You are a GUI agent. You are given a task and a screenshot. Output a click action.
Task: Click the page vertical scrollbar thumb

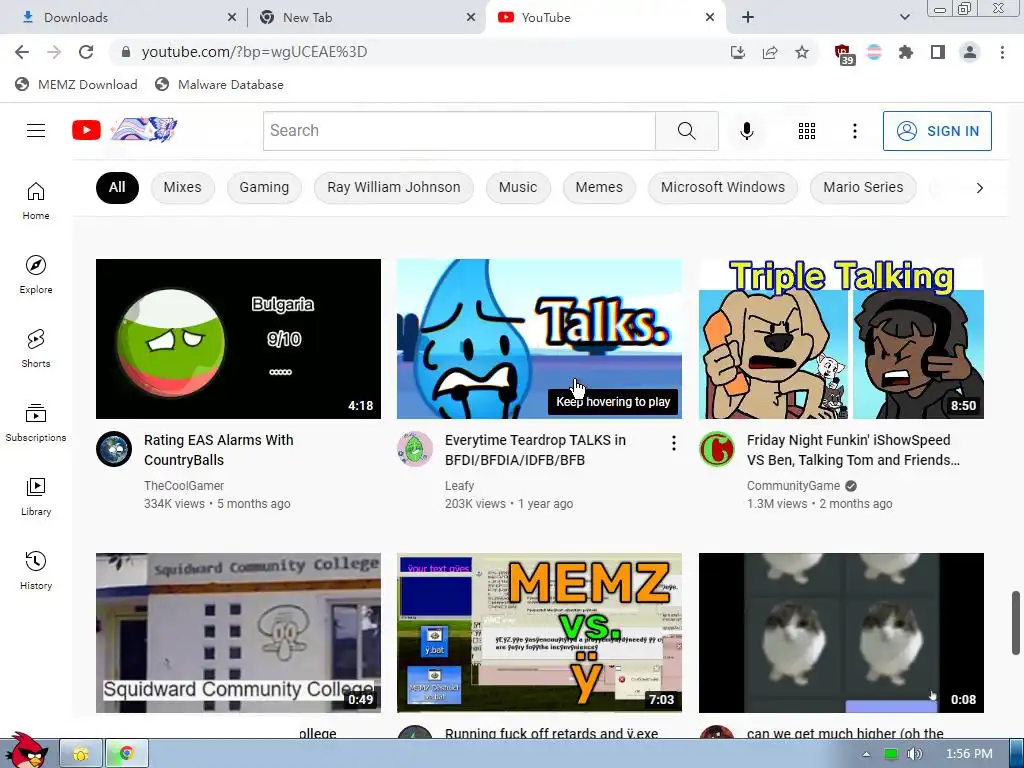[1016, 622]
